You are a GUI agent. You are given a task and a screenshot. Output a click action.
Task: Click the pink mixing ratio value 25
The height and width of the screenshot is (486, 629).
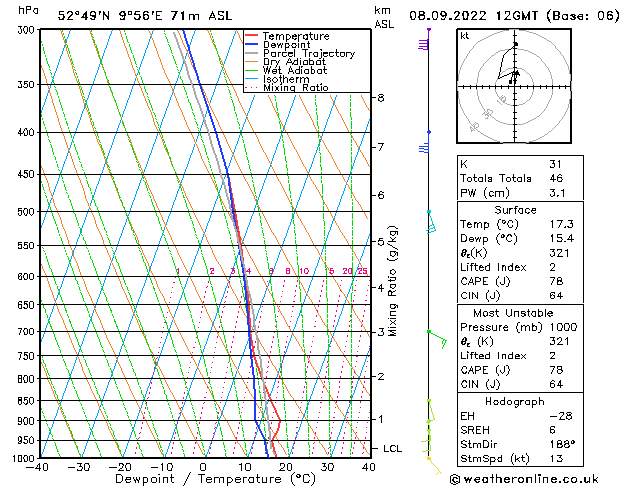362,271
